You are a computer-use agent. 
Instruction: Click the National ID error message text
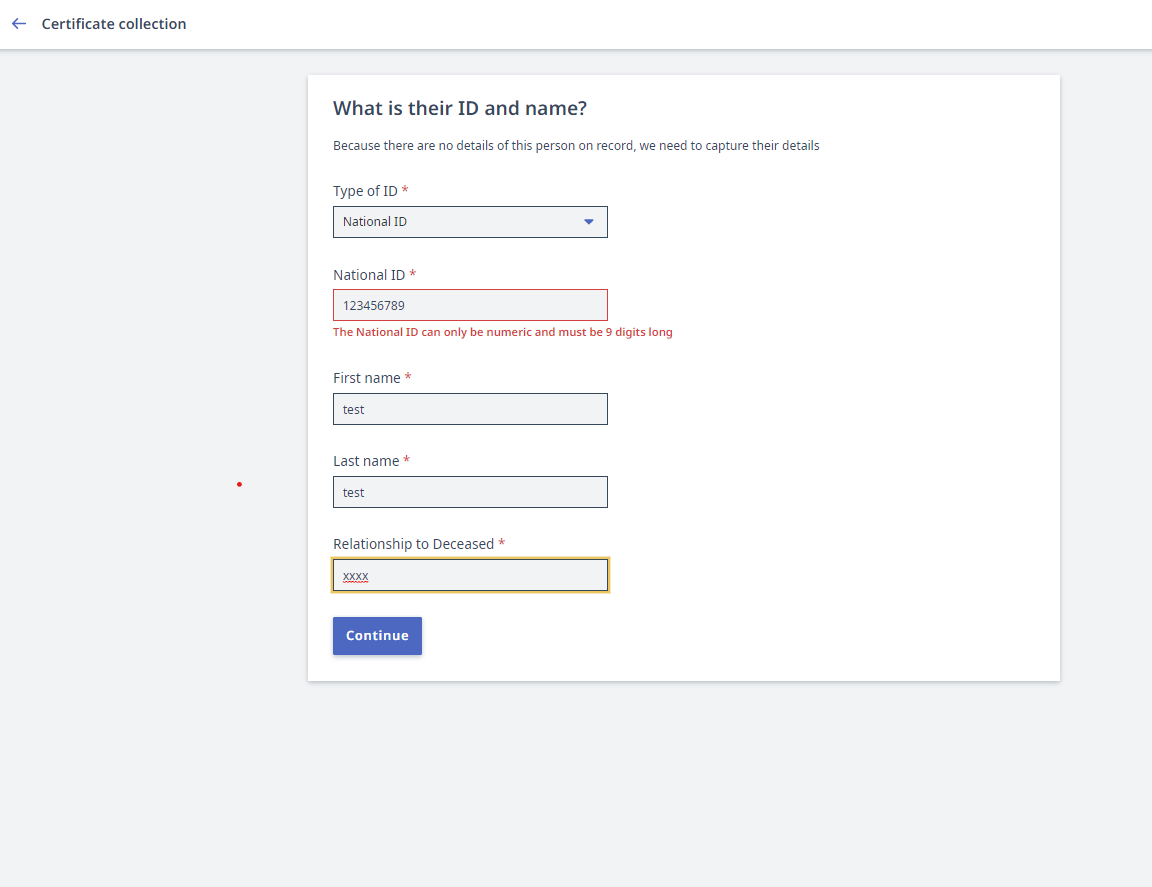pos(502,331)
